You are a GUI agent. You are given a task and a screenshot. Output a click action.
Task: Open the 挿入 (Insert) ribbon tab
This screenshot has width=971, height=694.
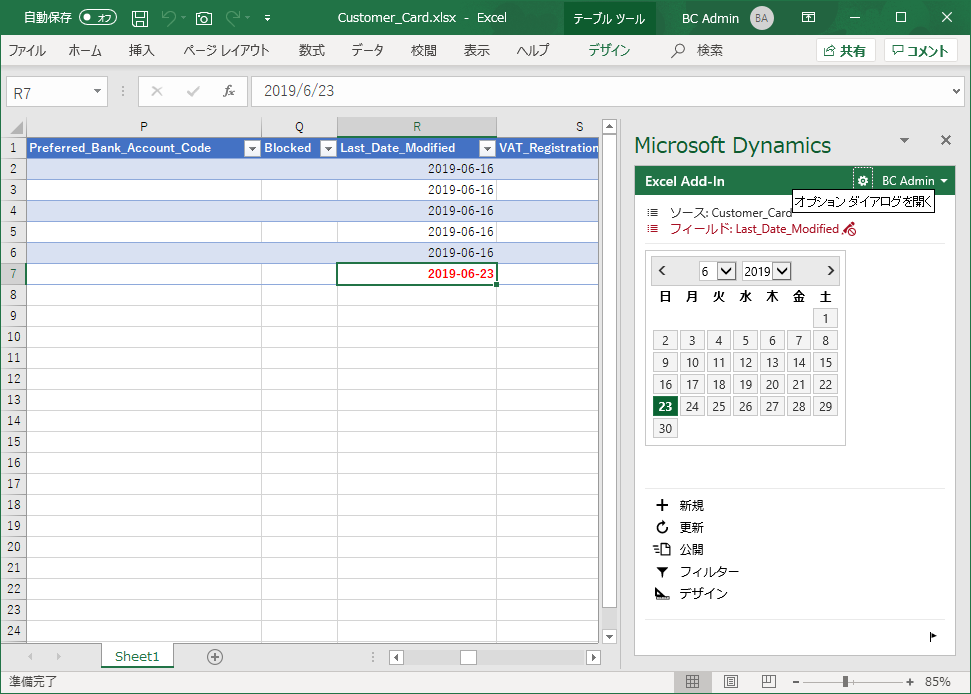click(142, 50)
